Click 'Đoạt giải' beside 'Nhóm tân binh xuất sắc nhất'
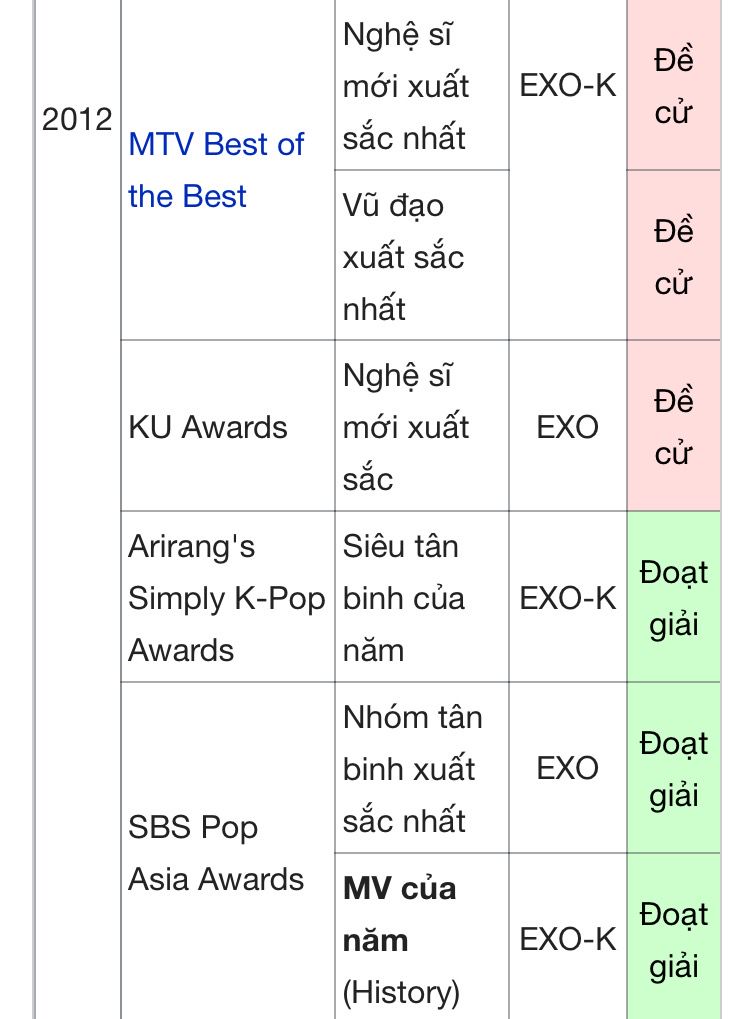Image resolution: width=750 pixels, height=1019 pixels. [673, 769]
